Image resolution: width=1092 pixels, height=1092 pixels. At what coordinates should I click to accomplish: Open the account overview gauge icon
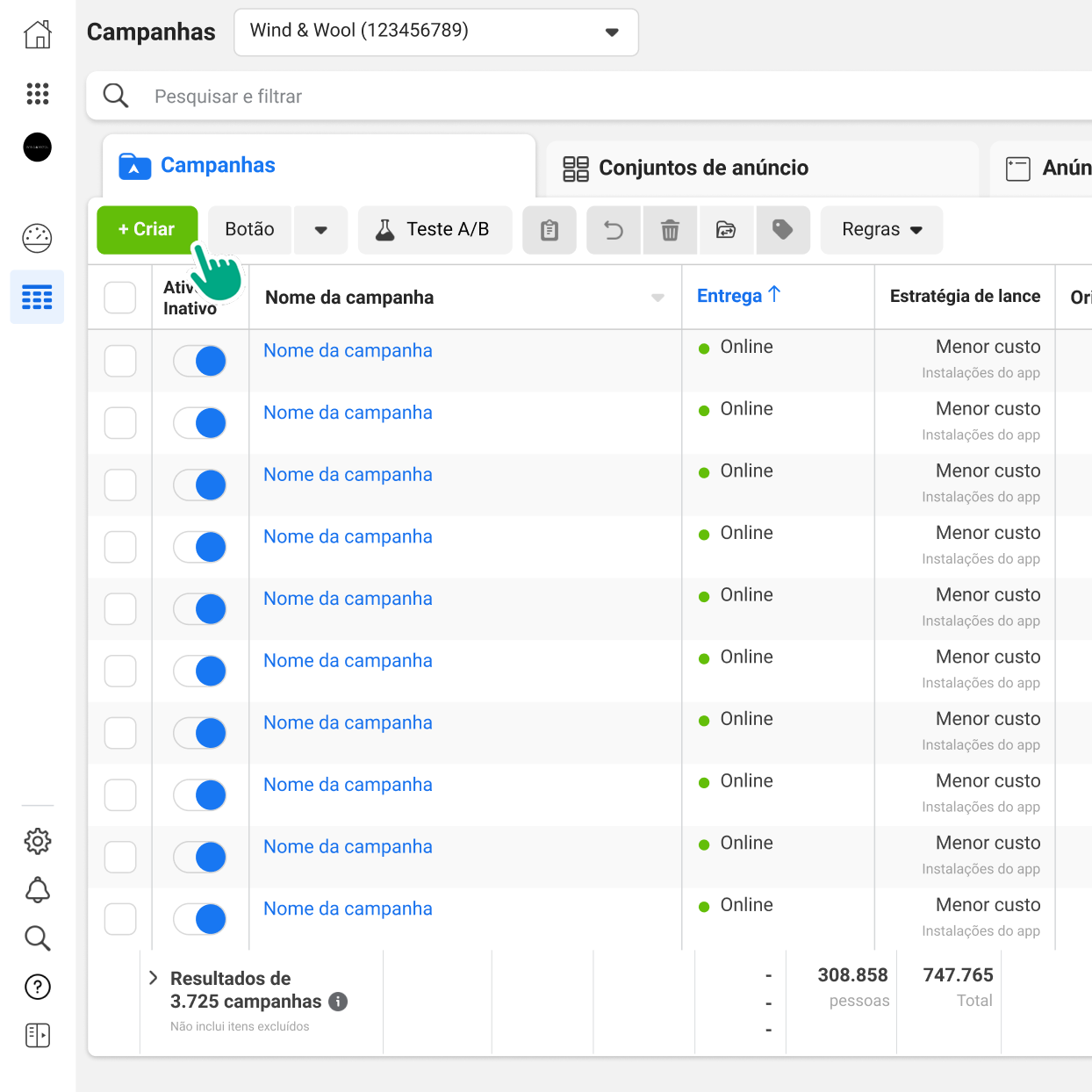[38, 238]
